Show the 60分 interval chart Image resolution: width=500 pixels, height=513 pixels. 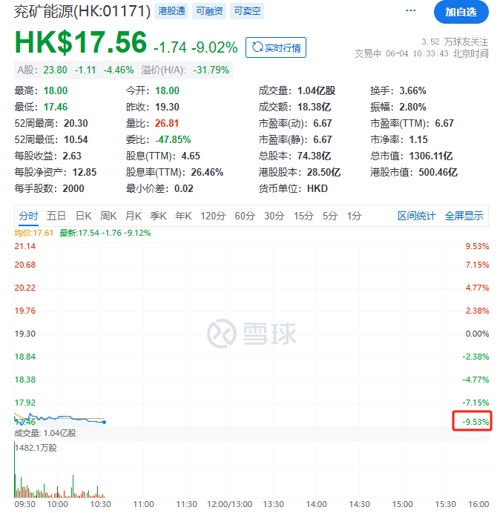point(245,216)
